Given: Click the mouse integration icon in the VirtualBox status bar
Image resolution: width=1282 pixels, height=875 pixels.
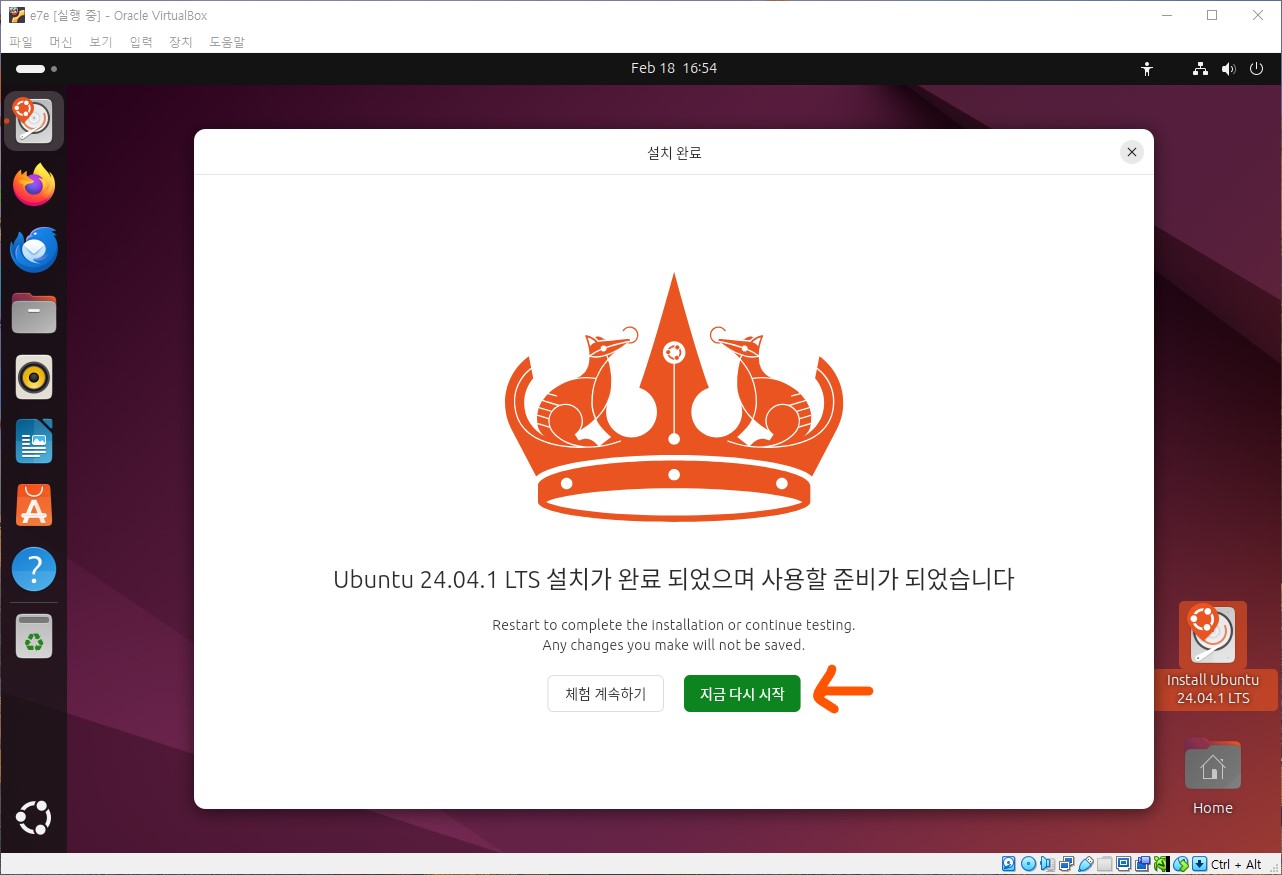Looking at the screenshot, I should (x=1181, y=864).
